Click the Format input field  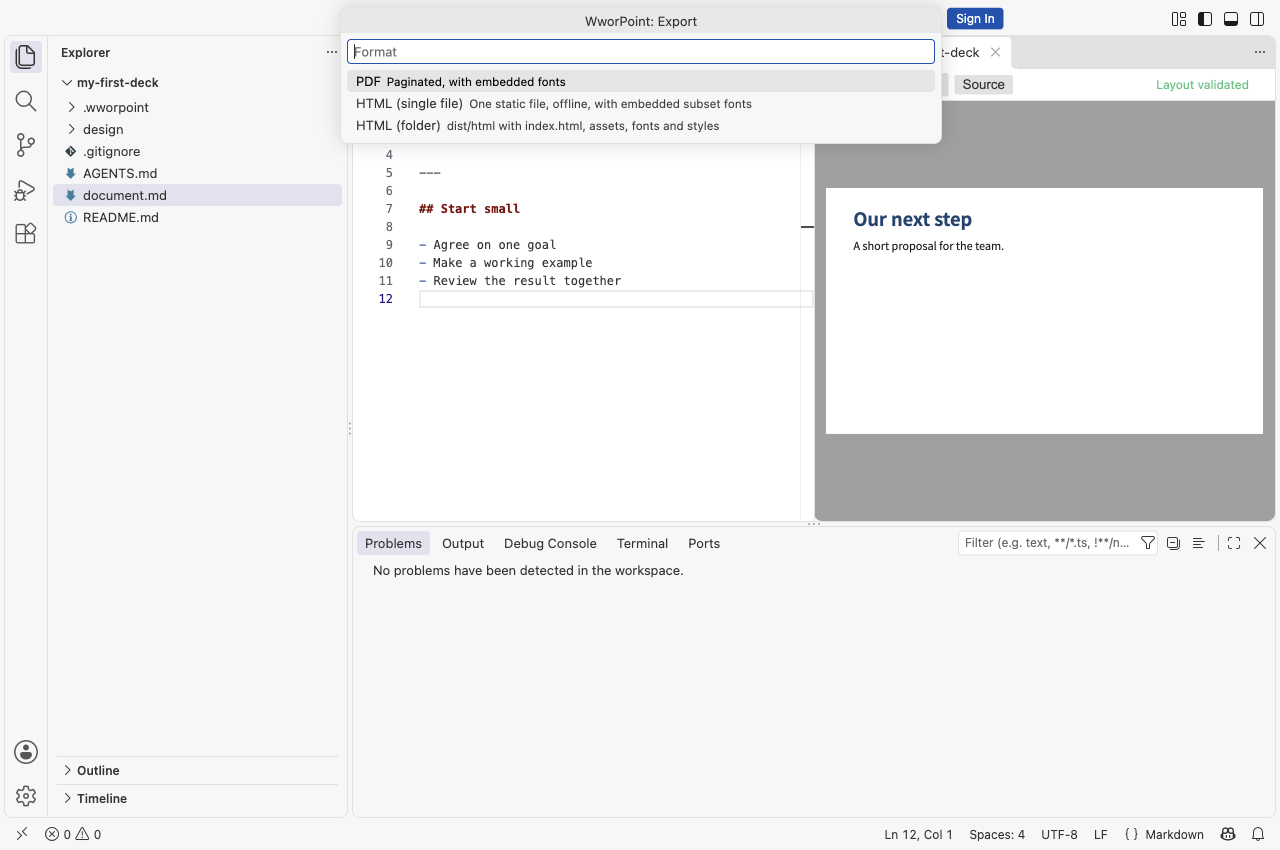coord(641,52)
